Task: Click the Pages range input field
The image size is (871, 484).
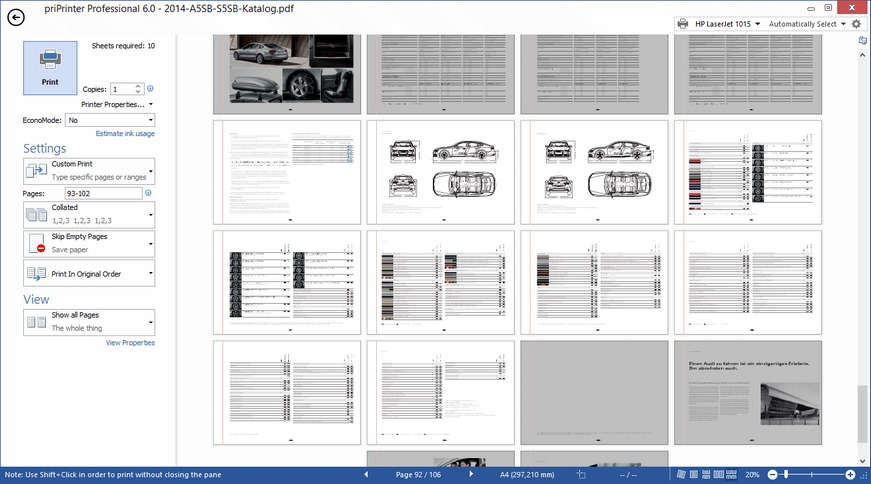Action: pos(102,193)
